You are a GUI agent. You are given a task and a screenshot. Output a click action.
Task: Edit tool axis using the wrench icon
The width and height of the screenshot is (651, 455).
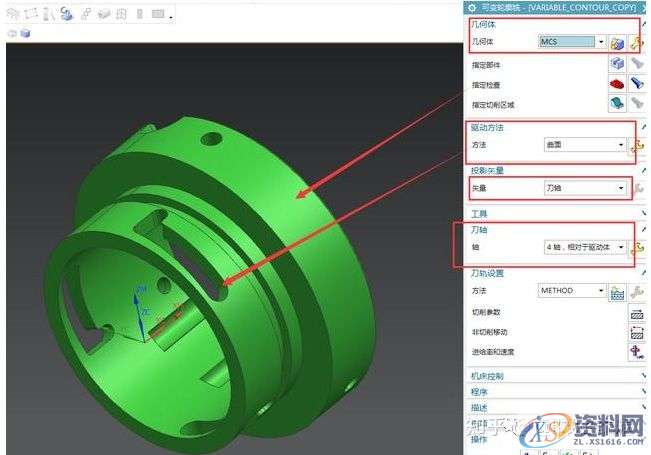(636, 247)
